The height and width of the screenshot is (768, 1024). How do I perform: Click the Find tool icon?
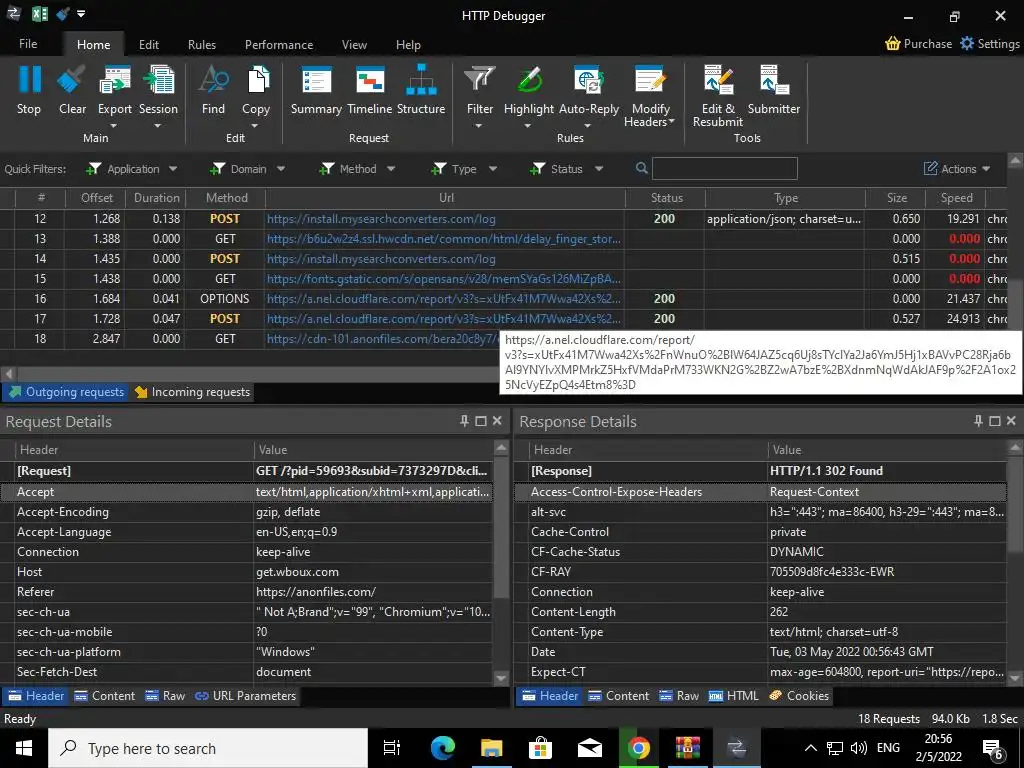tap(214, 80)
